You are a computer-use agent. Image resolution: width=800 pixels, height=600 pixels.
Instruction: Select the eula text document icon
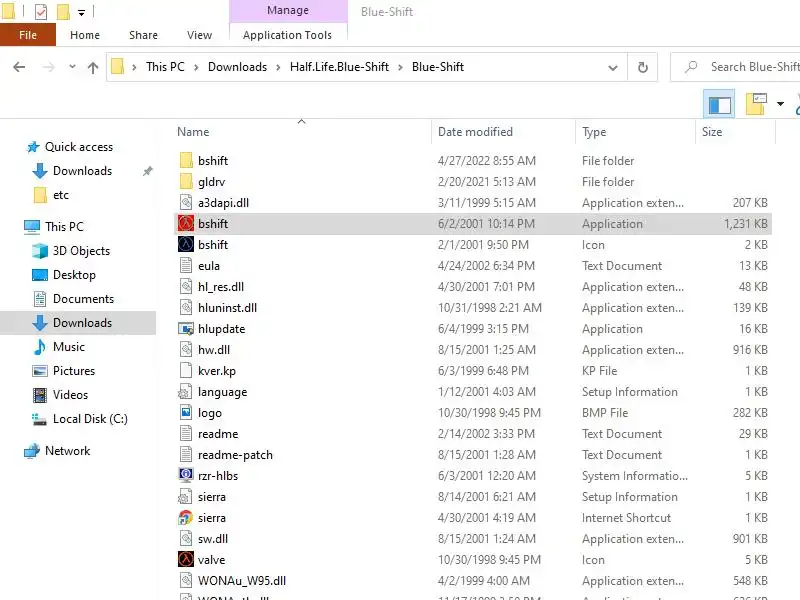click(186, 266)
